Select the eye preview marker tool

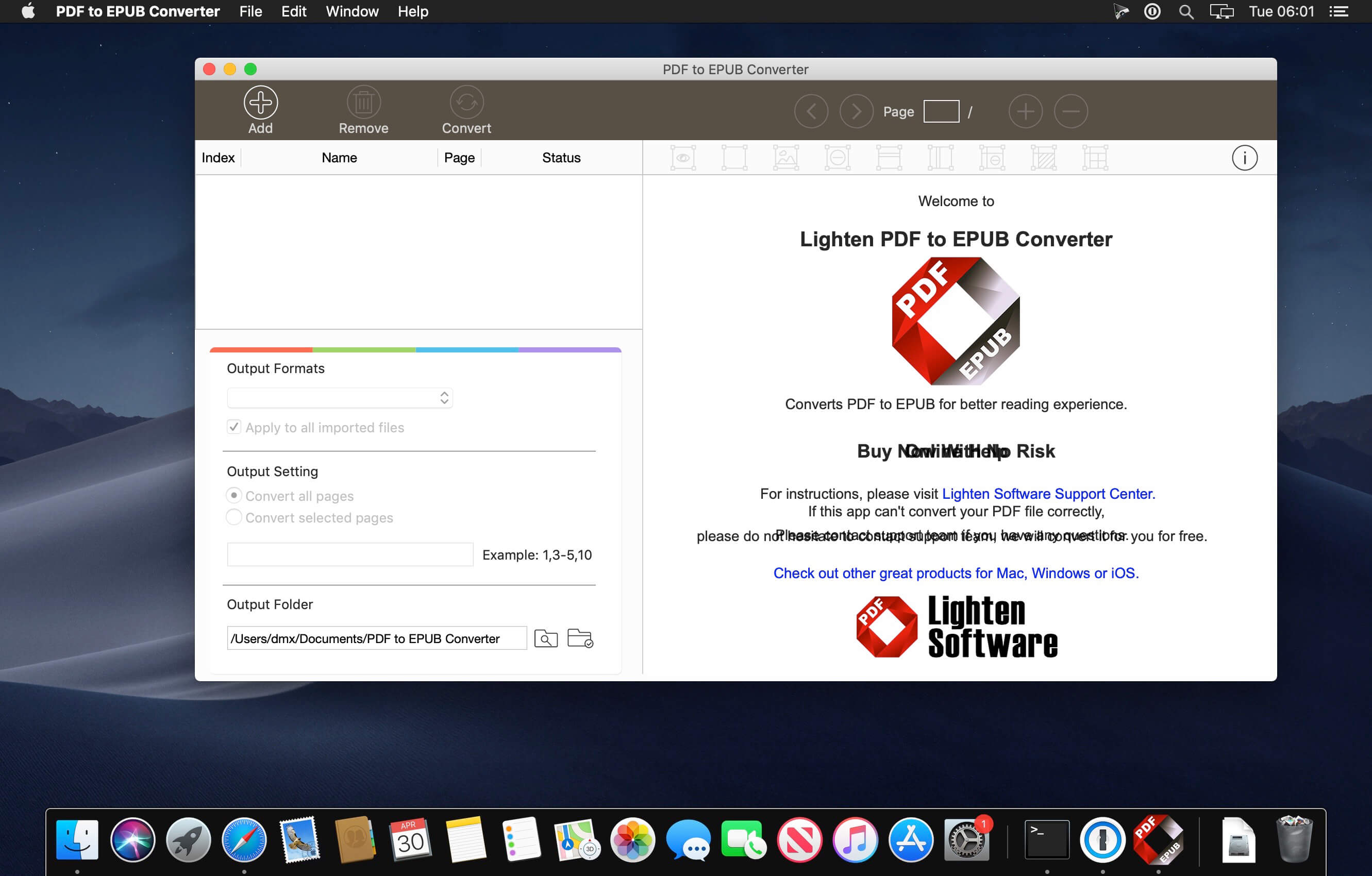click(683, 157)
